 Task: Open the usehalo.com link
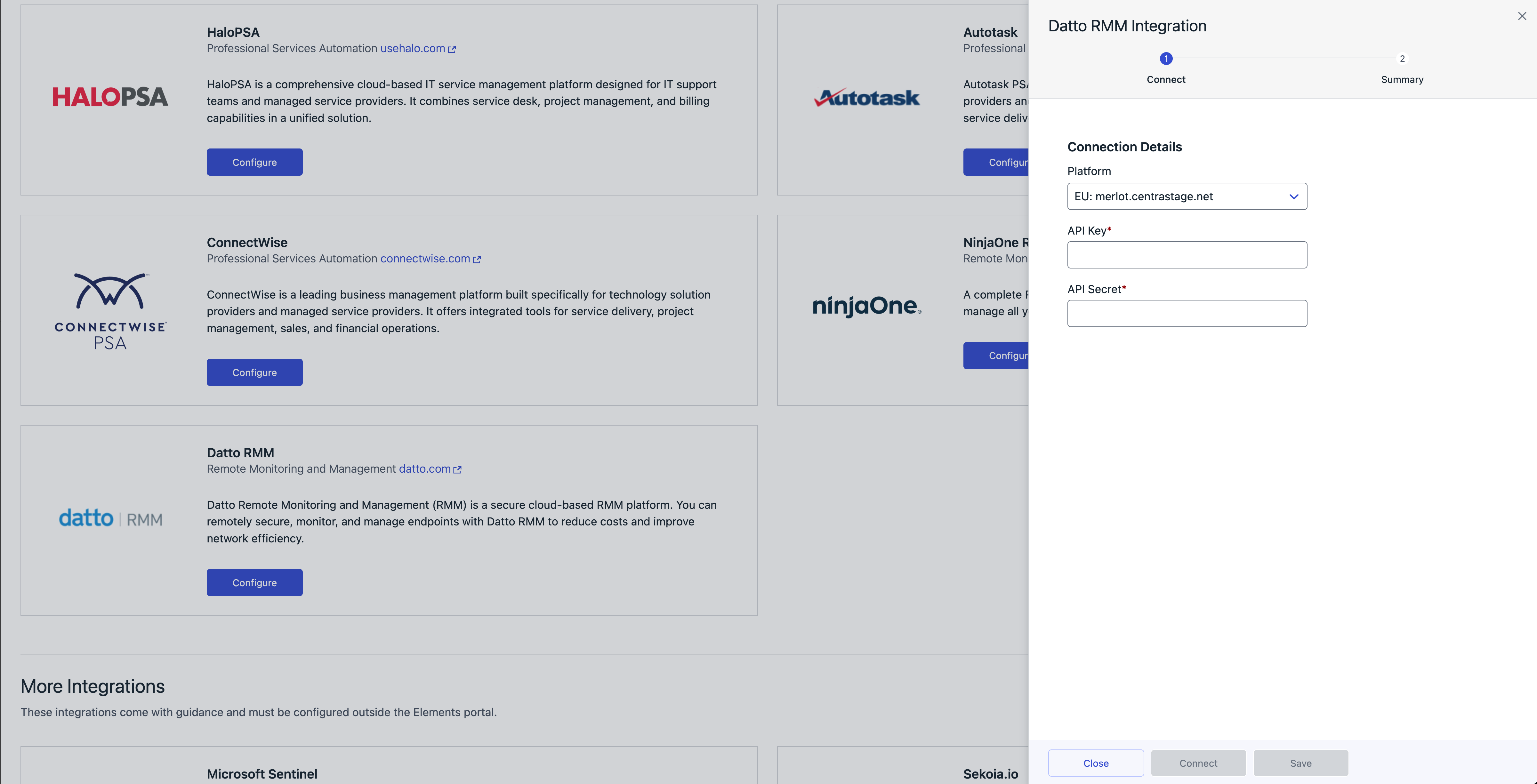click(x=413, y=48)
